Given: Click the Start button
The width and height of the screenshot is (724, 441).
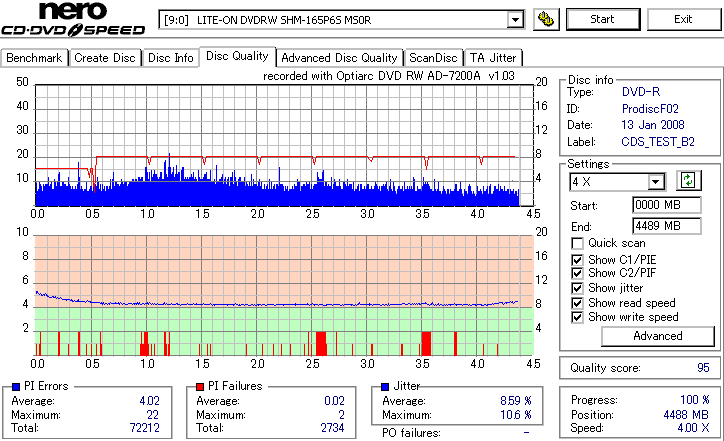Looking at the screenshot, I should (603, 19).
